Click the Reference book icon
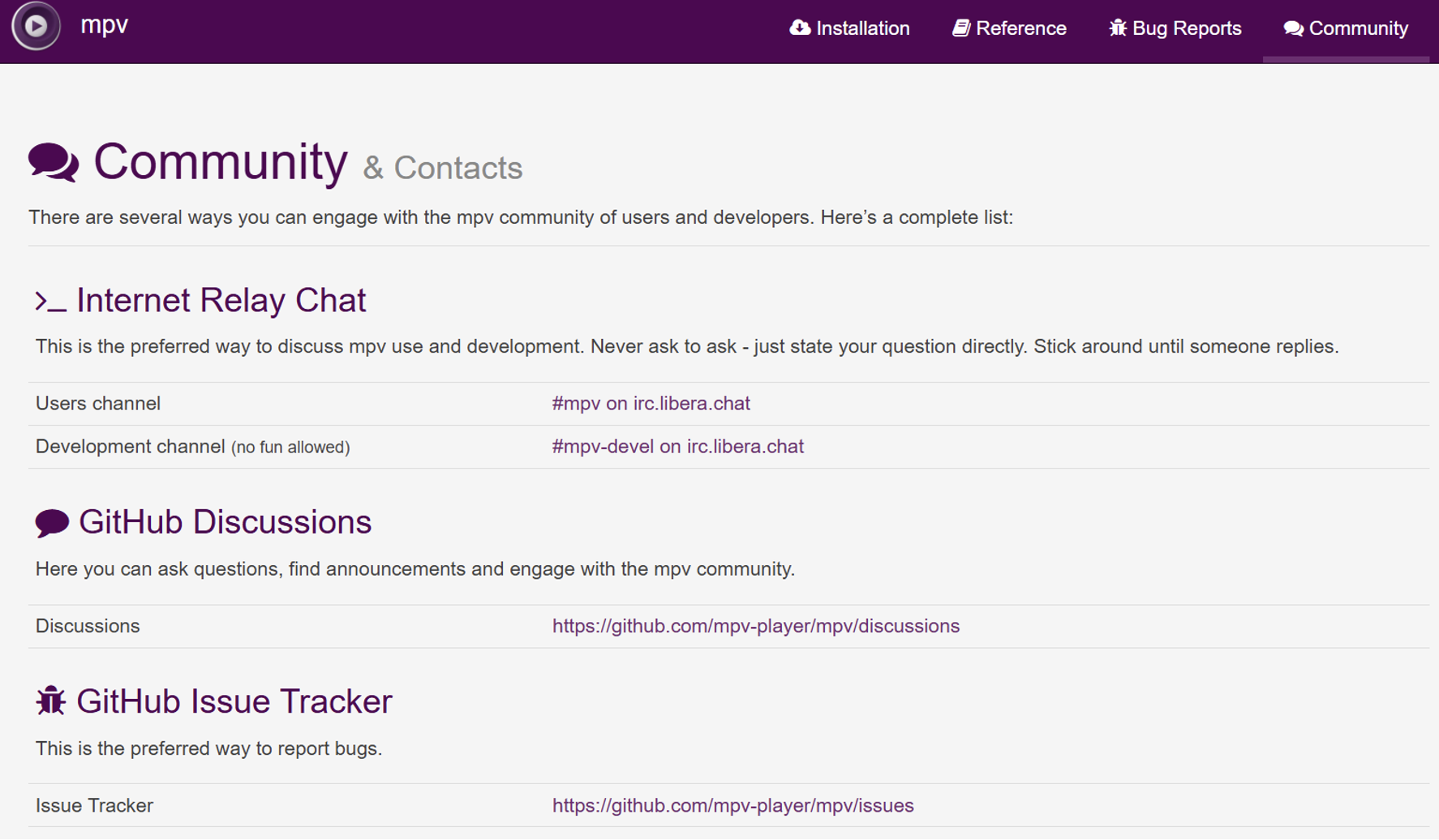The width and height of the screenshot is (1439, 840). click(x=961, y=28)
